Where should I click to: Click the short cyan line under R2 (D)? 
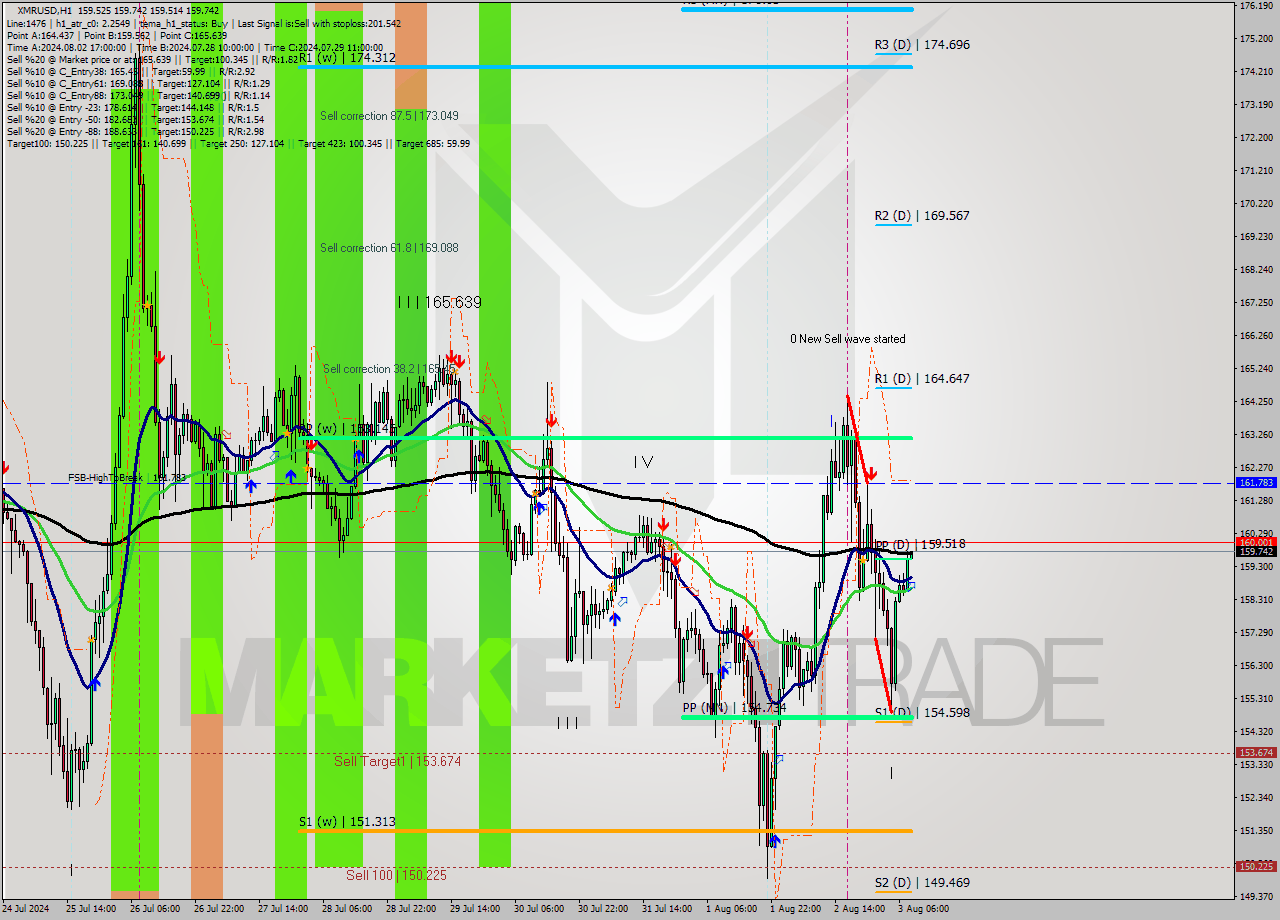point(893,224)
